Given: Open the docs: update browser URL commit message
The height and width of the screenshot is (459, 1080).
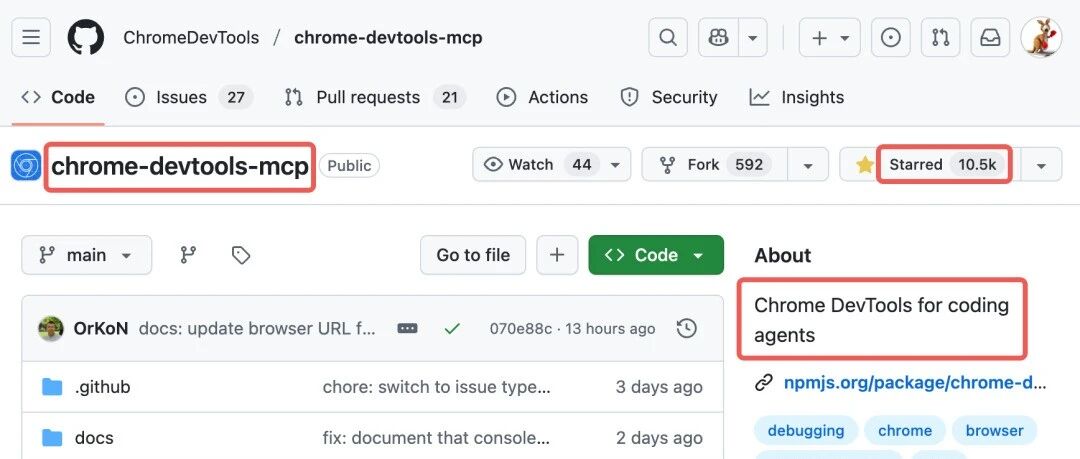Looking at the screenshot, I should pos(257,329).
